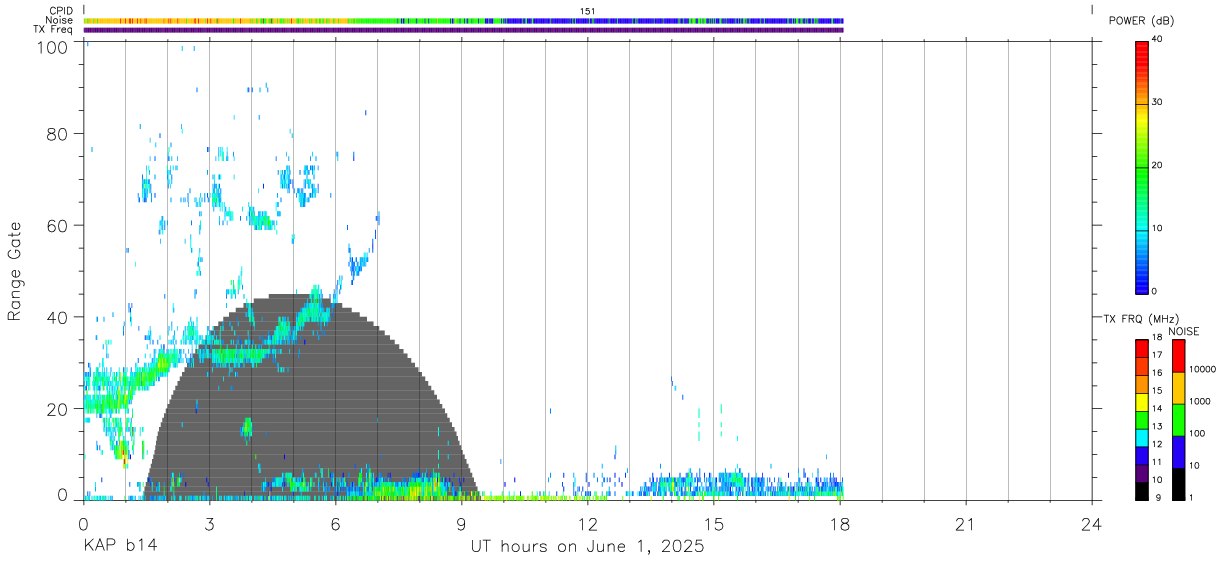Click the KAP b14 radar beam label

click(x=120, y=546)
